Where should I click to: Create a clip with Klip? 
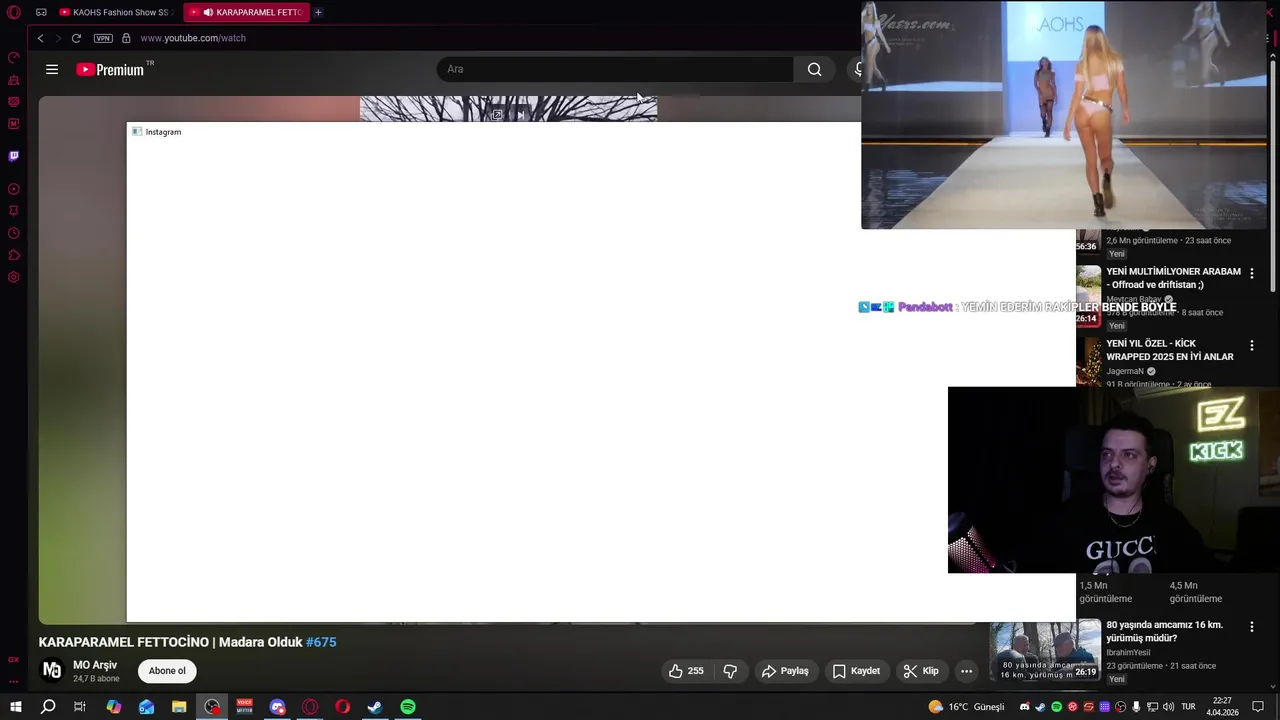pyautogui.click(x=921, y=671)
